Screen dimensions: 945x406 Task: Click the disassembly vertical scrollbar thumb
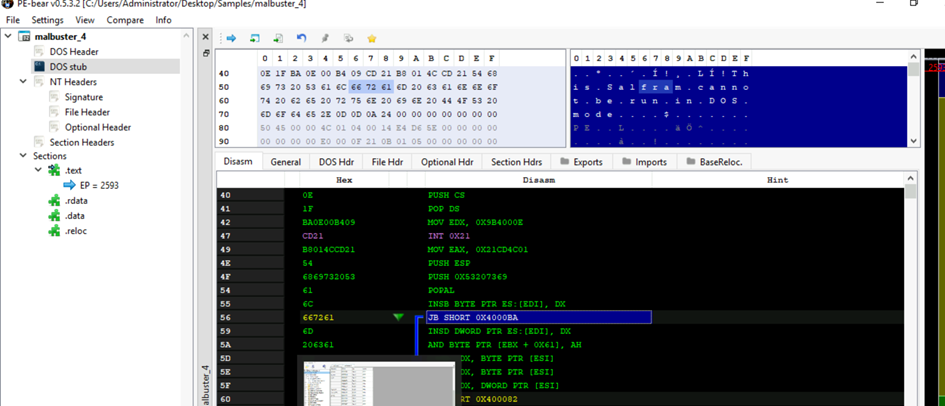click(x=910, y=192)
